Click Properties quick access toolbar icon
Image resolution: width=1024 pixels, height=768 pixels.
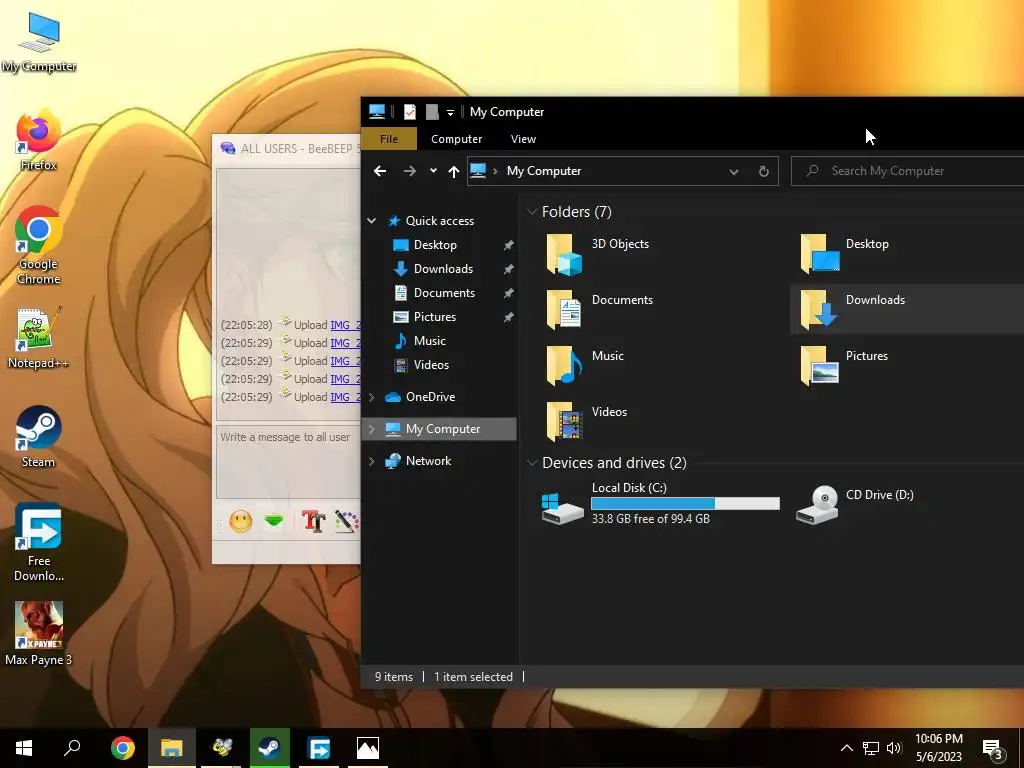(409, 112)
